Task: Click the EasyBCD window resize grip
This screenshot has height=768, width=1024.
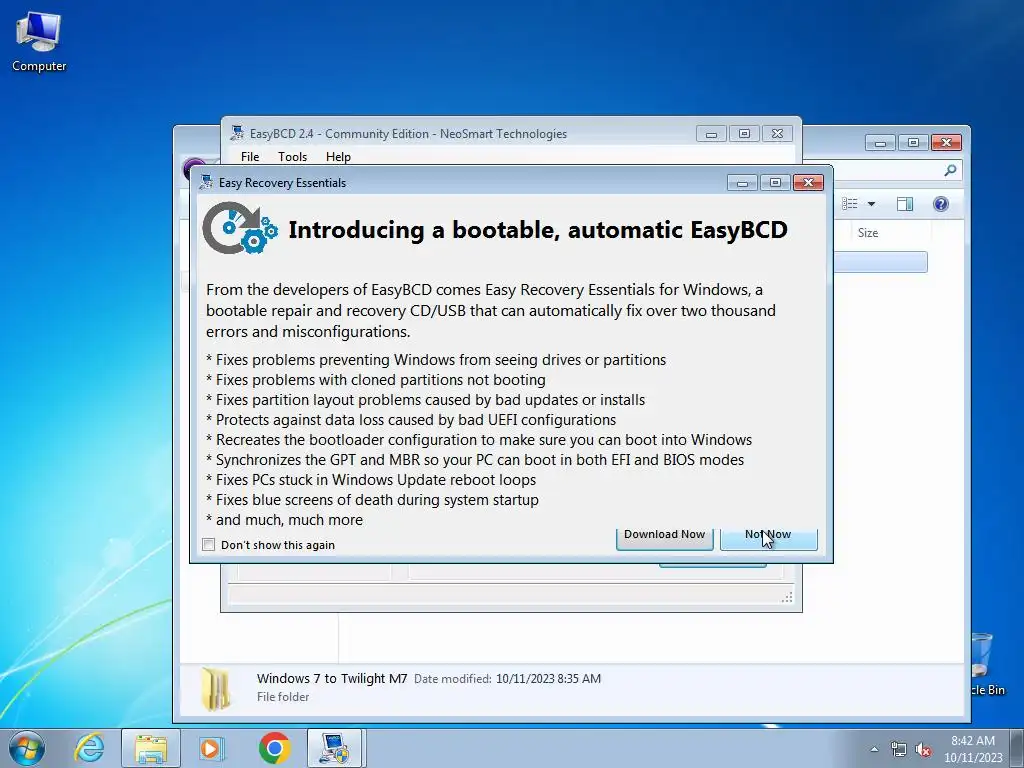Action: 788,598
